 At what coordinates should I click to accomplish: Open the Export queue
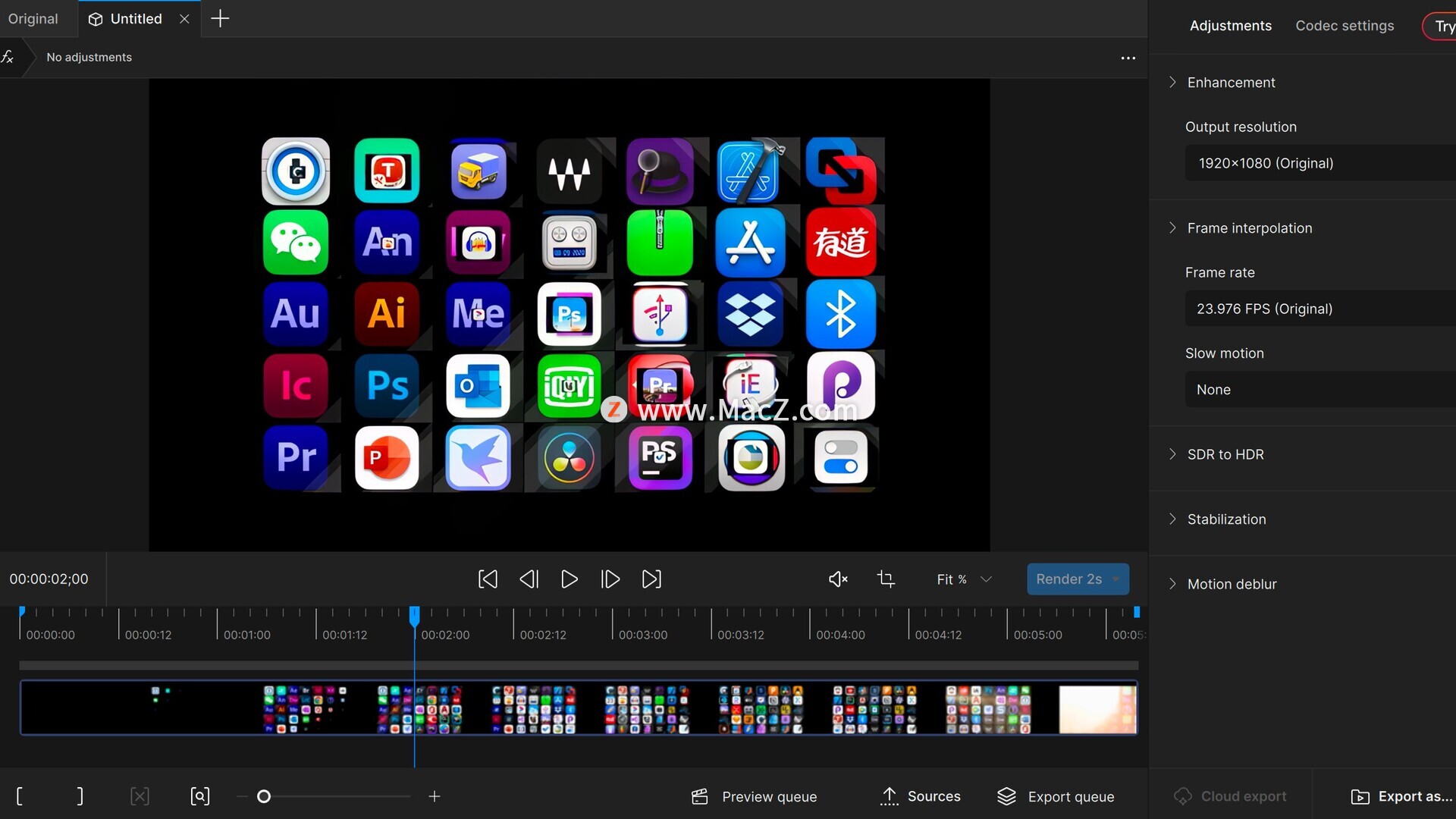click(x=1056, y=796)
